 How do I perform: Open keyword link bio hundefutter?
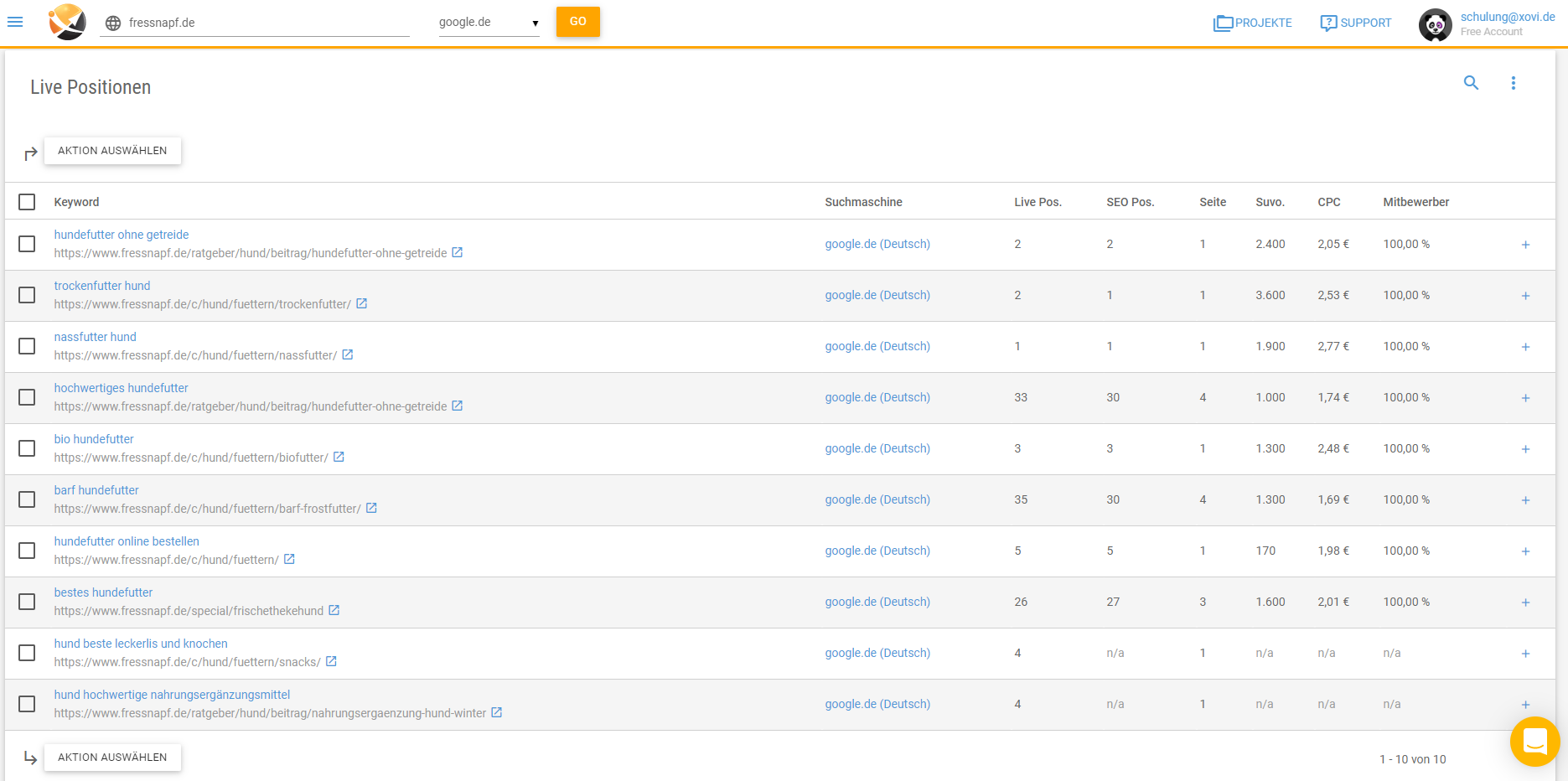(x=94, y=439)
